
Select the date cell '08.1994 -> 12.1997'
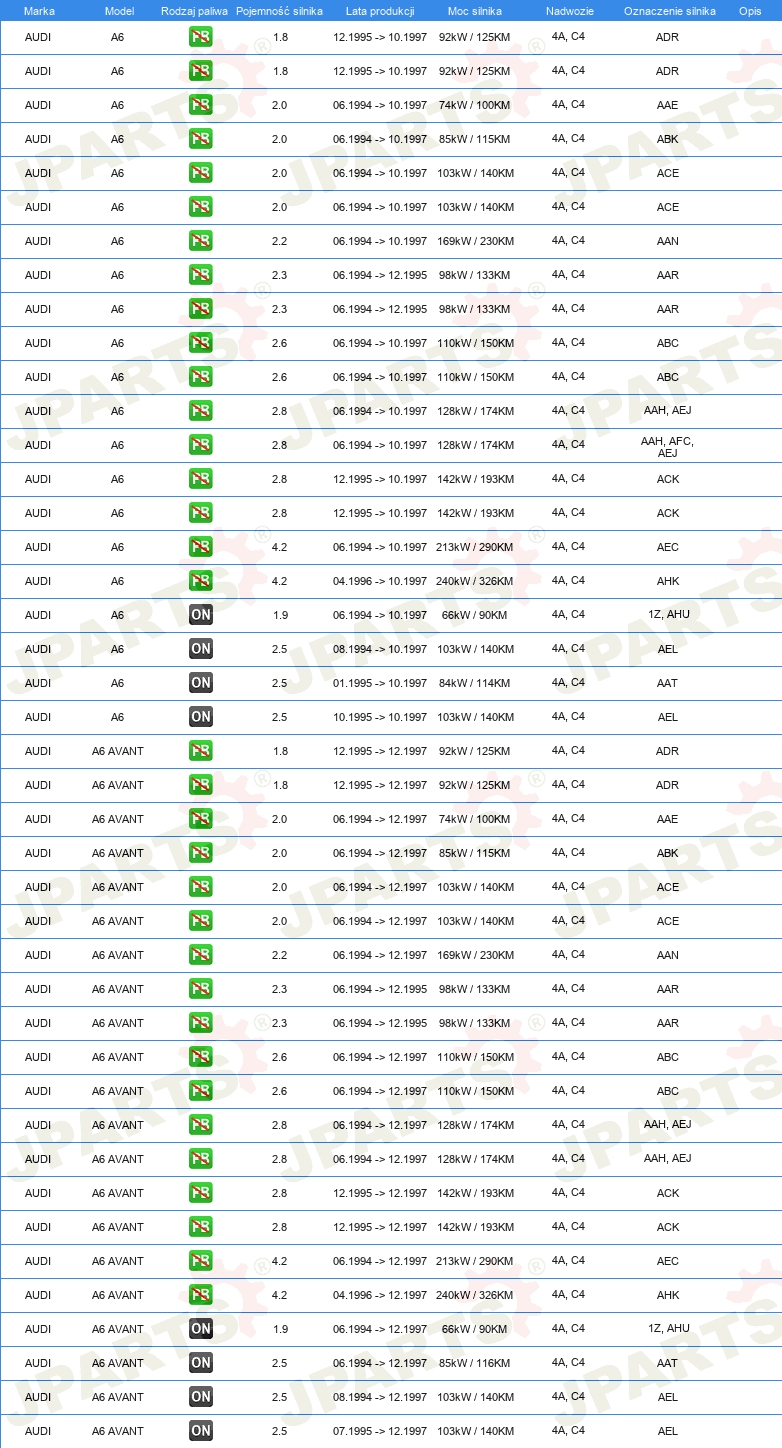pyautogui.click(x=380, y=1397)
